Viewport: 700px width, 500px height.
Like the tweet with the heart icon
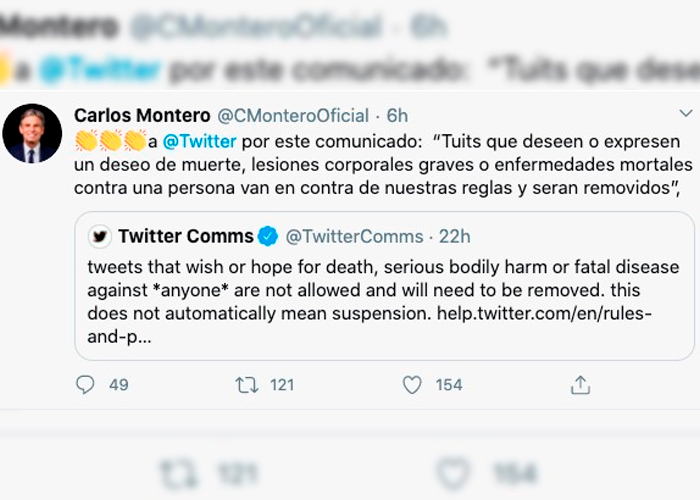pos(412,384)
